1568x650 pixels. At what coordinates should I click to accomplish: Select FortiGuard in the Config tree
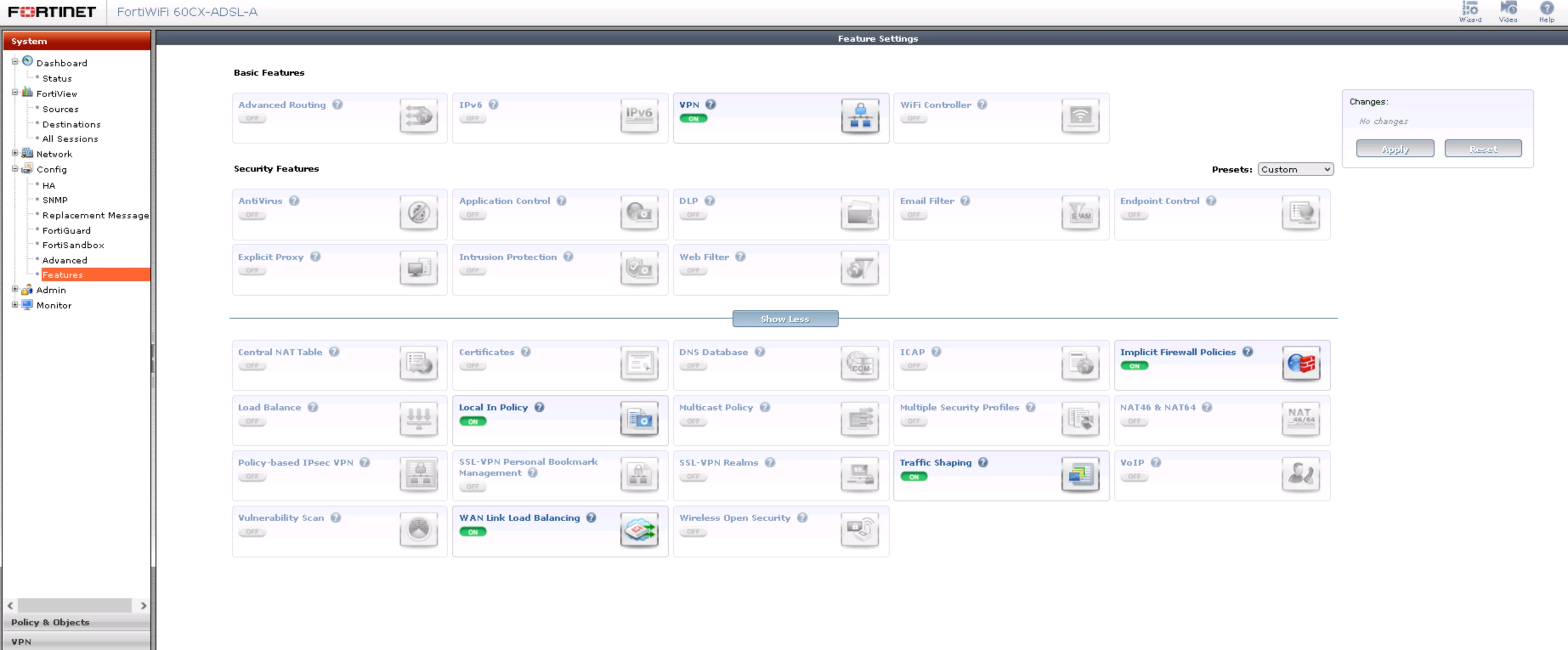66,230
